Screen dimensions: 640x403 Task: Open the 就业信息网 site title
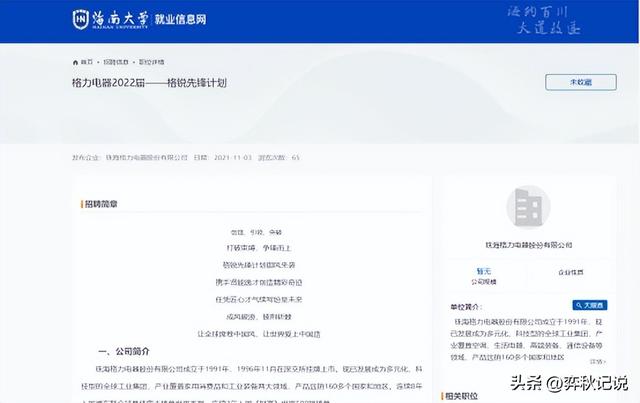180,19
